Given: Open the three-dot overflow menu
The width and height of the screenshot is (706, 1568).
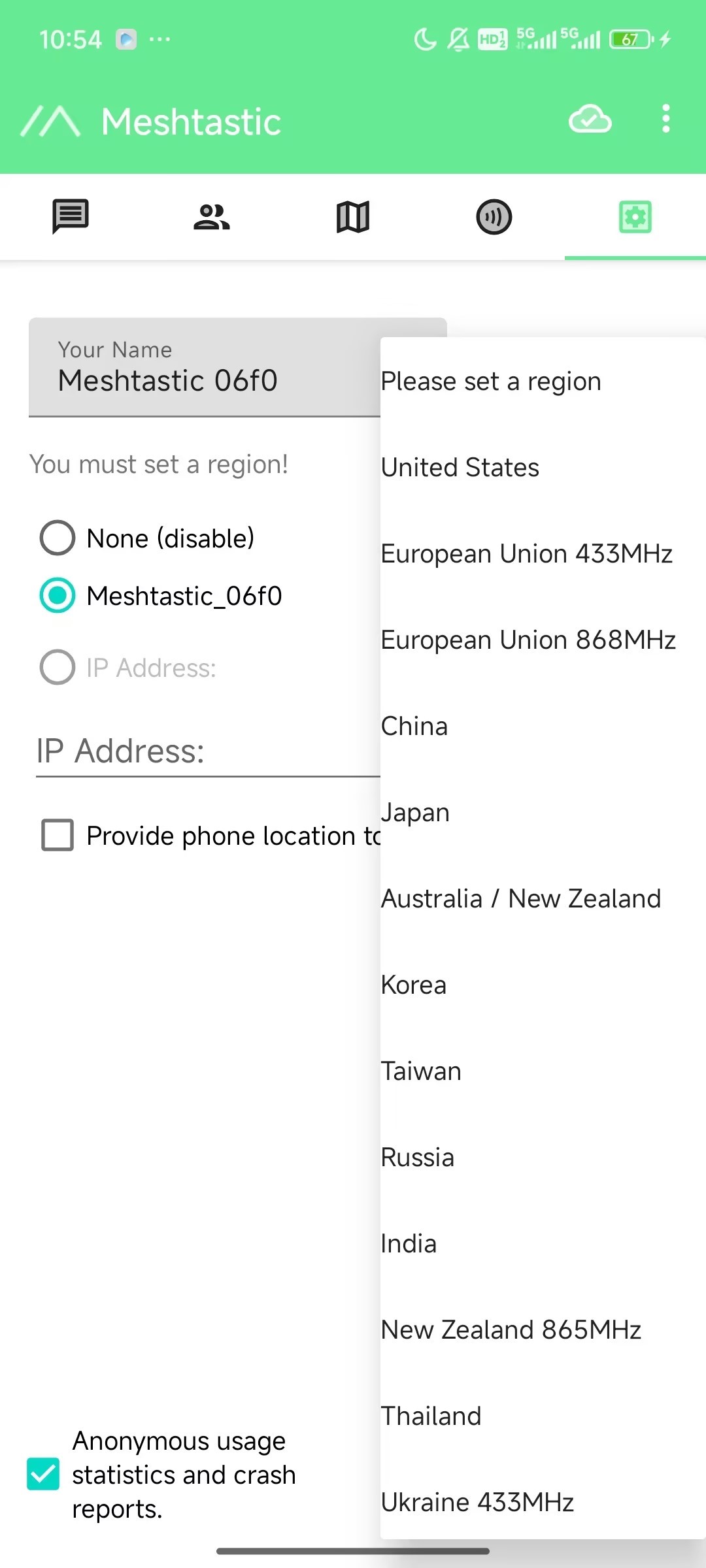Looking at the screenshot, I should coord(666,119).
